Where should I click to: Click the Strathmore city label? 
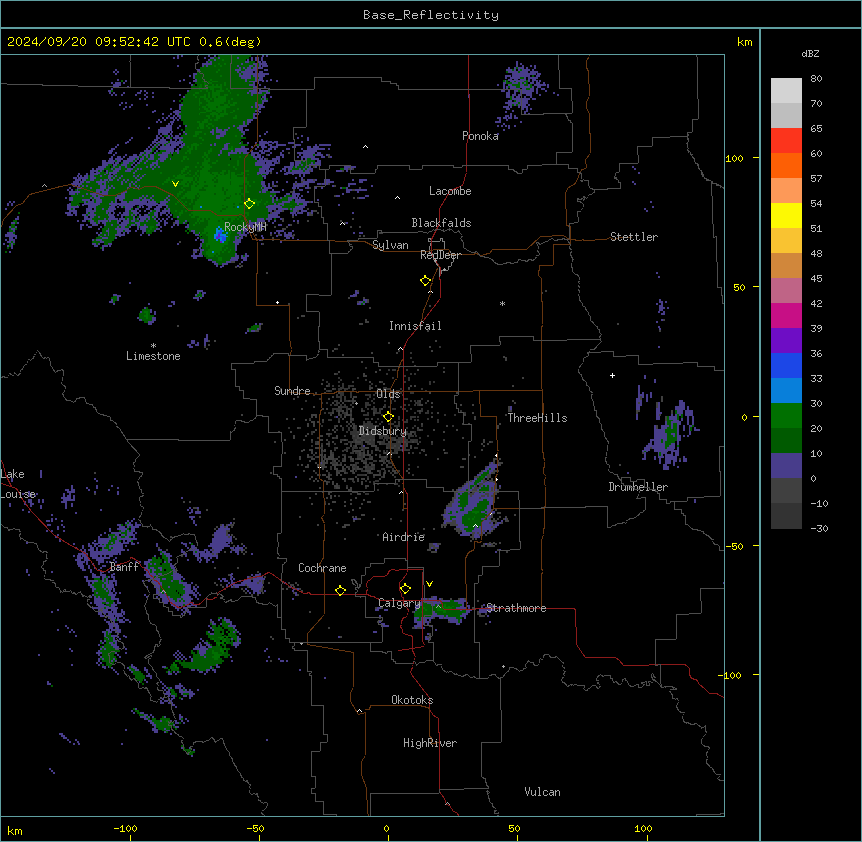coord(516,608)
